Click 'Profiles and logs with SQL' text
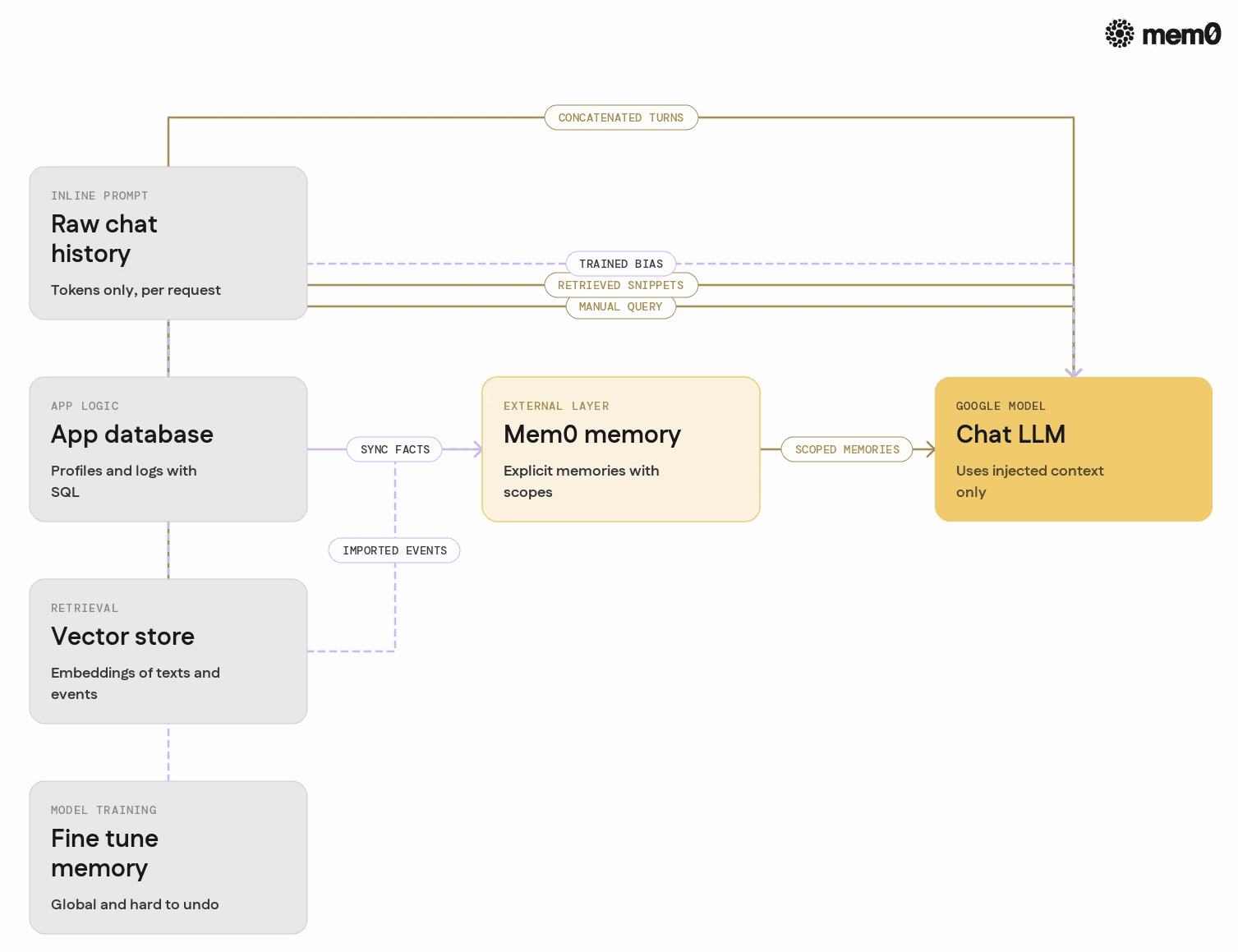Image resolution: width=1238 pixels, height=952 pixels. click(x=124, y=481)
